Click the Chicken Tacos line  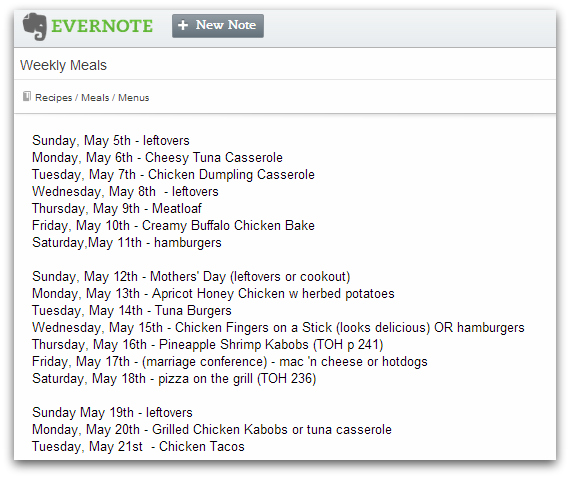coord(138,446)
